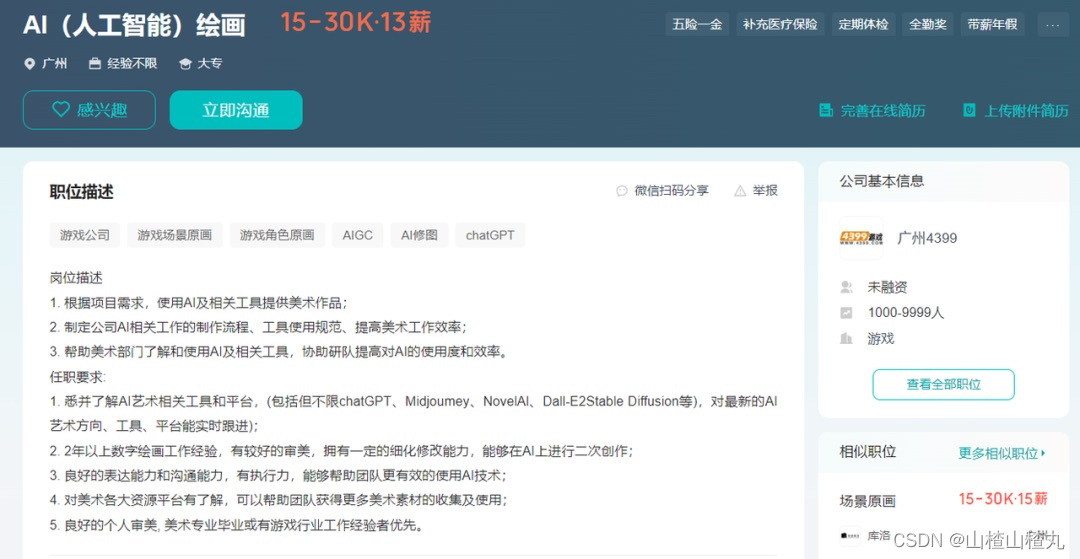
Task: Click the graduation cap icon next to 大专
Action: (185, 64)
